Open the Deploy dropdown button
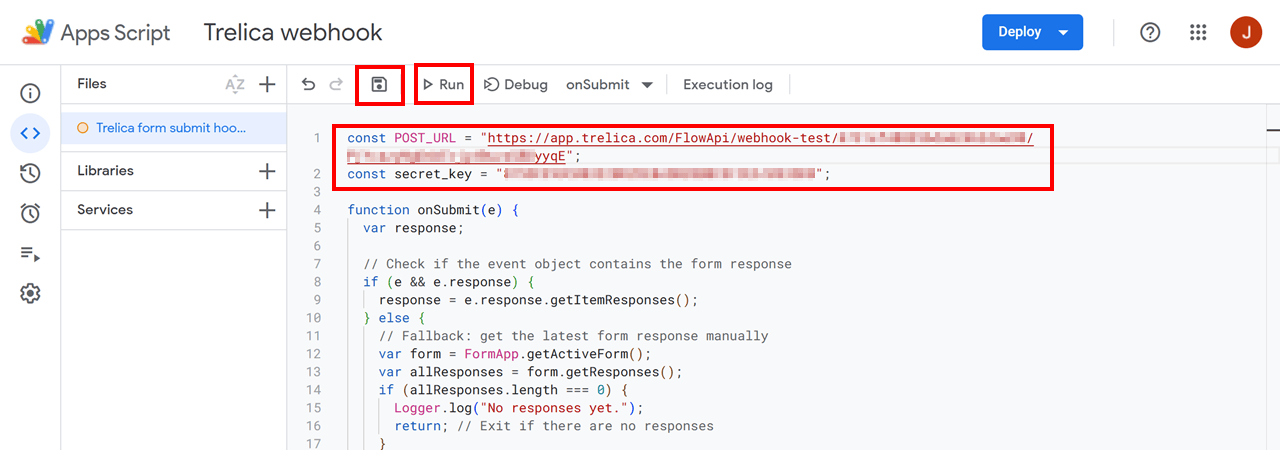 [x=1032, y=32]
